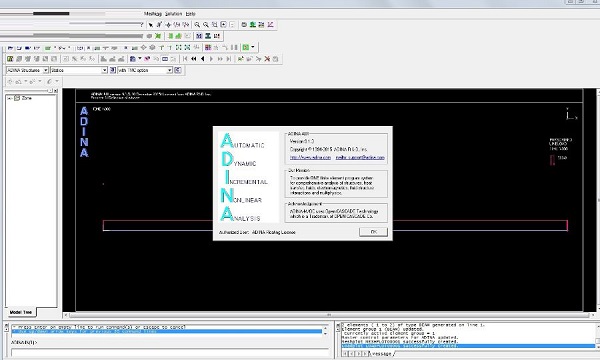This screenshot has width=600, height=360.
Task: Click the zoom in magnifier icon
Action: click(197, 25)
